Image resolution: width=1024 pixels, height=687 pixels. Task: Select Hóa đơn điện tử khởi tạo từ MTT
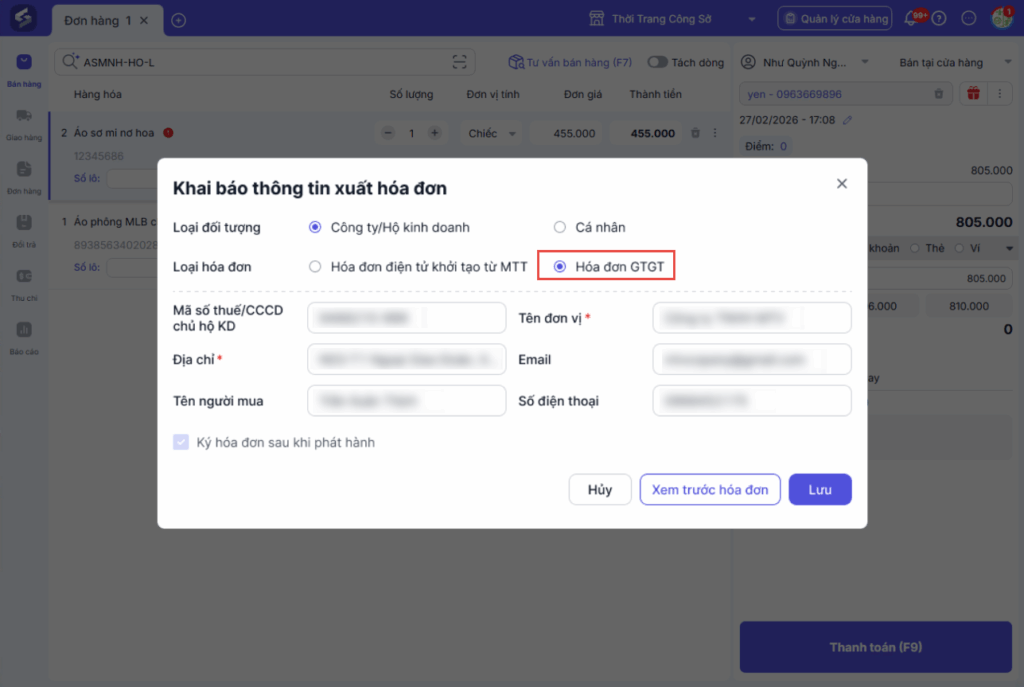click(x=315, y=267)
